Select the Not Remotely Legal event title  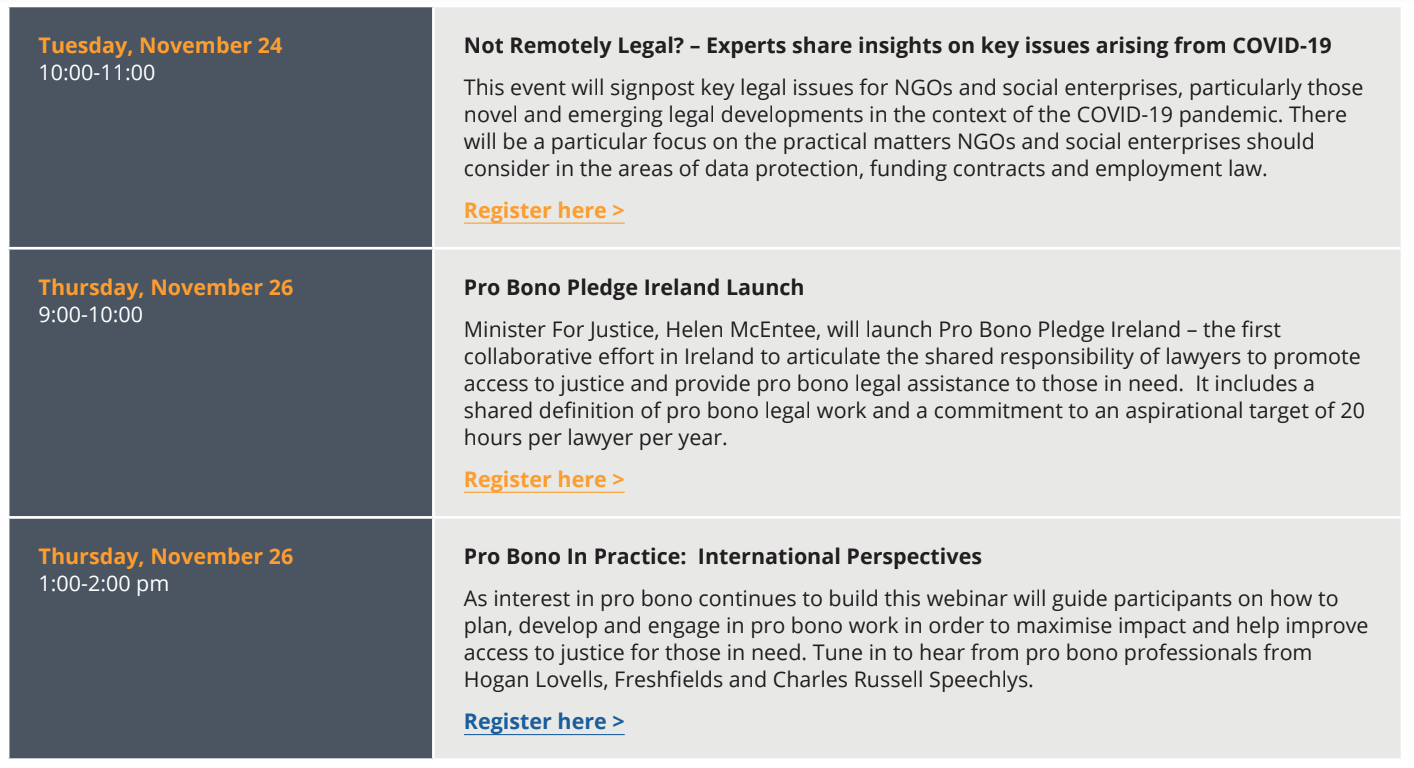pos(897,46)
